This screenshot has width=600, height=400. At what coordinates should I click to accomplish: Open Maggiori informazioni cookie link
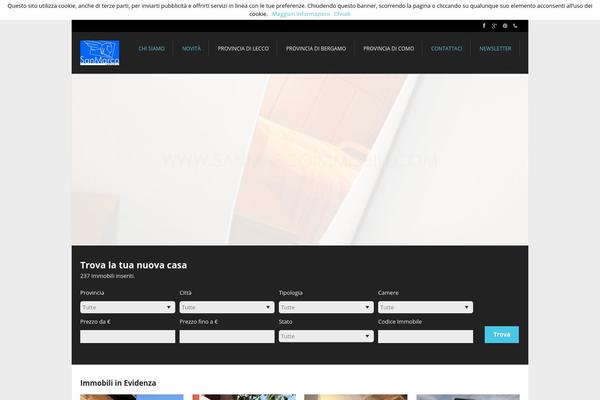(301, 14)
